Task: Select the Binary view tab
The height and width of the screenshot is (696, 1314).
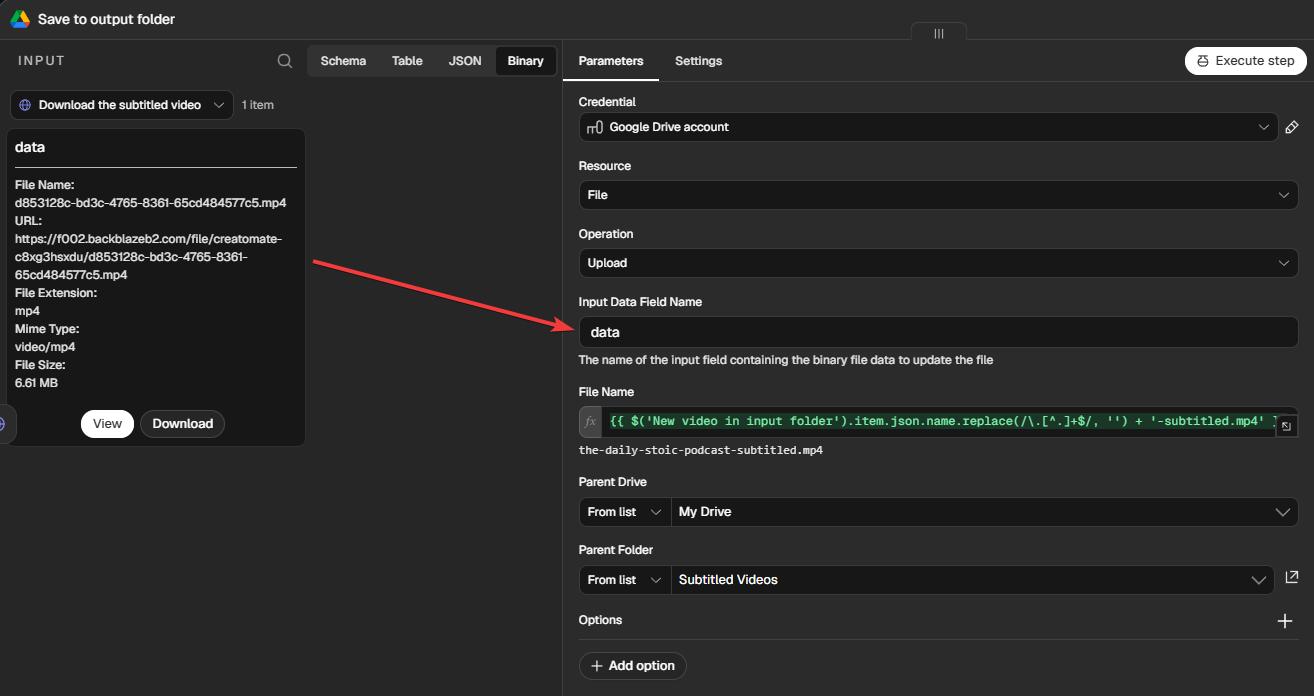Action: (526, 61)
